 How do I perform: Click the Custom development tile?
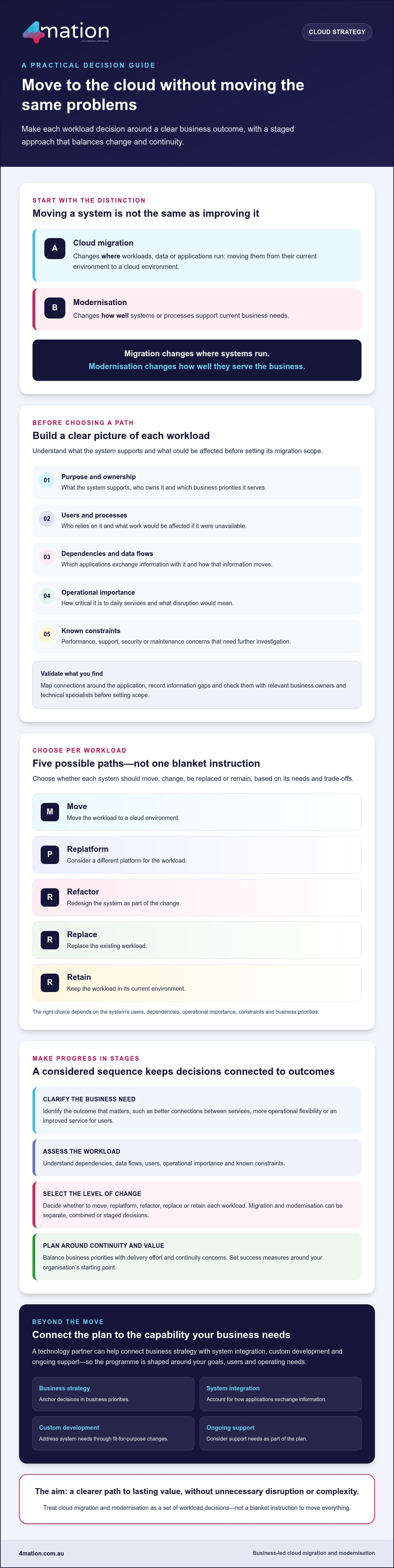click(x=113, y=1433)
